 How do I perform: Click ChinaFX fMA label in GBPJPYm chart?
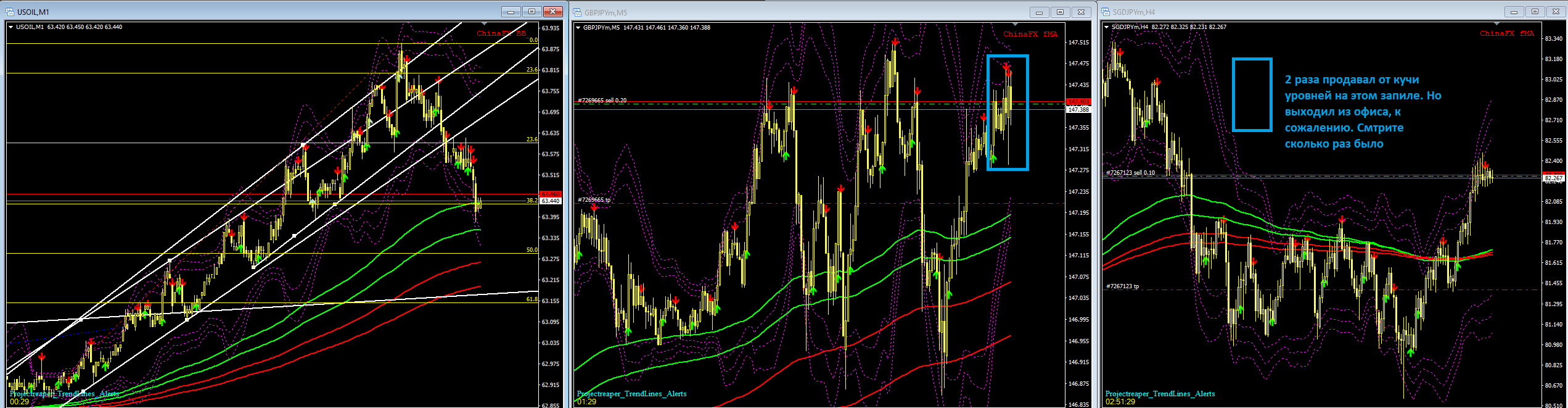1030,34
